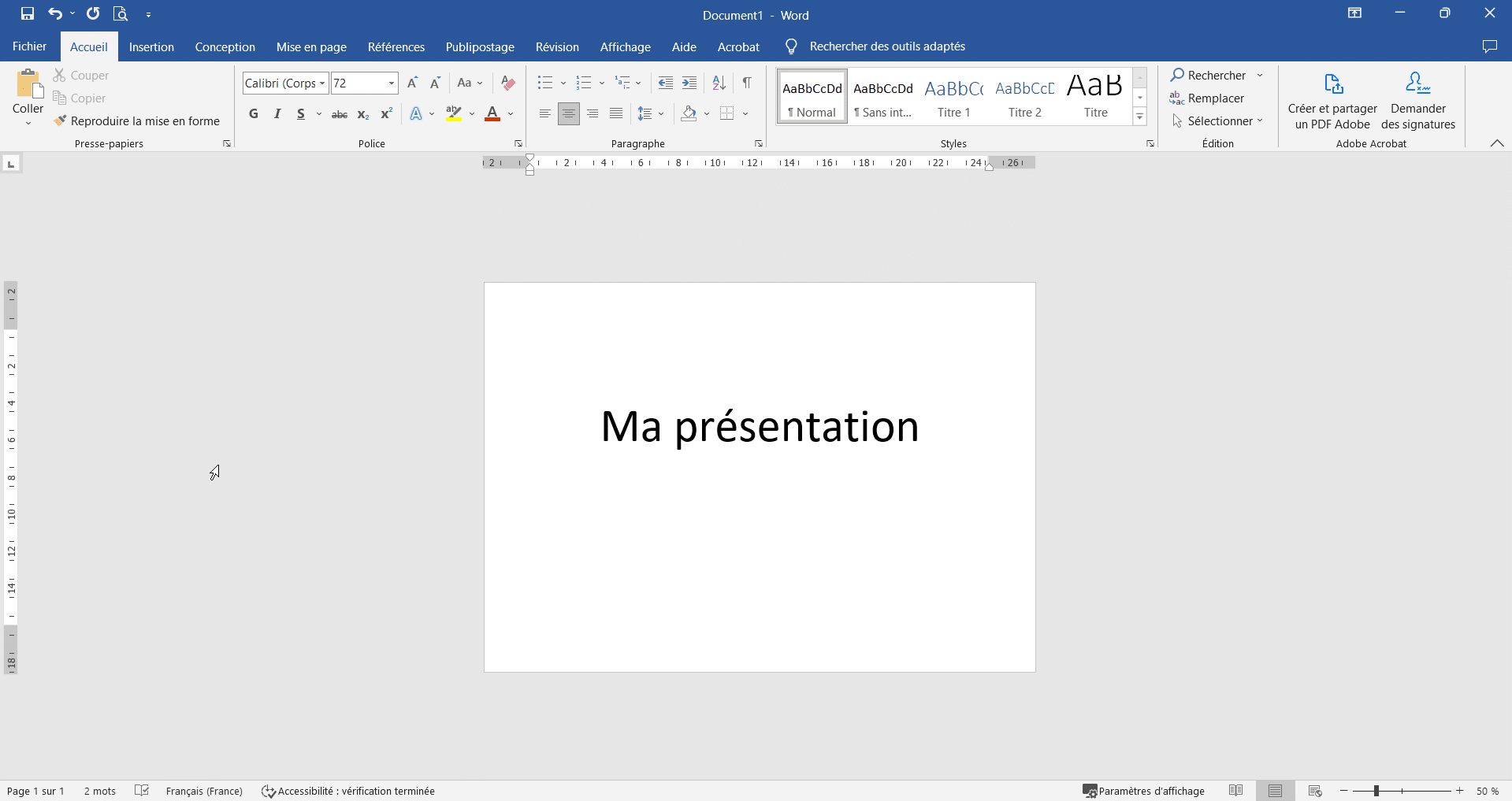Image resolution: width=1512 pixels, height=801 pixels.
Task: Expand the Sélectionner menu
Action: [x=1218, y=121]
